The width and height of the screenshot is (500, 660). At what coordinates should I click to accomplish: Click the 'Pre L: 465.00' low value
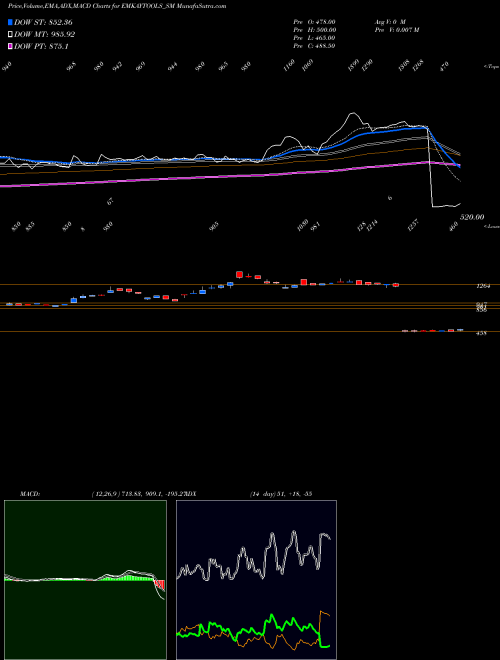[x=314, y=38]
